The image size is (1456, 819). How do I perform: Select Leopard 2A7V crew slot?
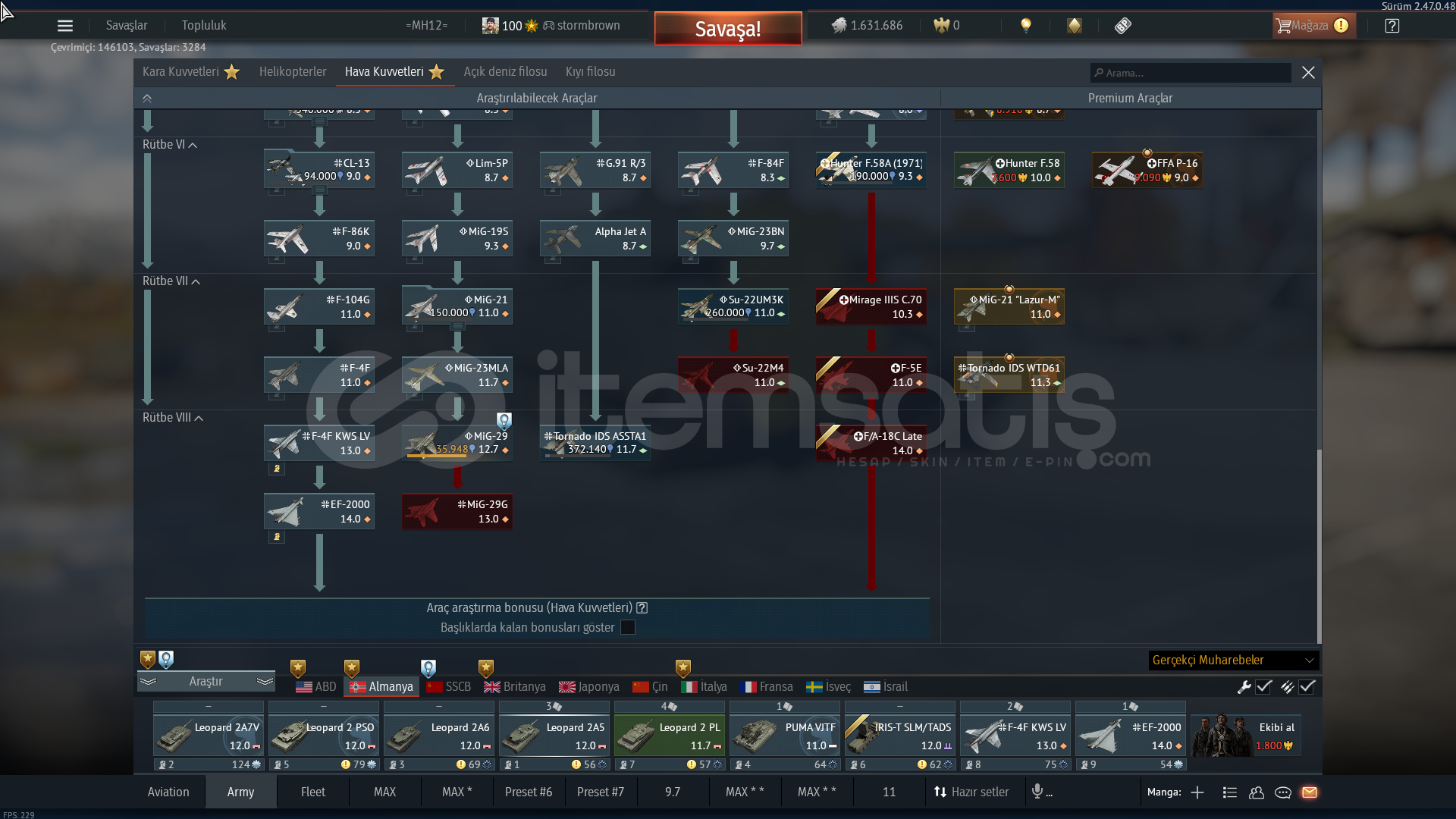[x=209, y=736]
